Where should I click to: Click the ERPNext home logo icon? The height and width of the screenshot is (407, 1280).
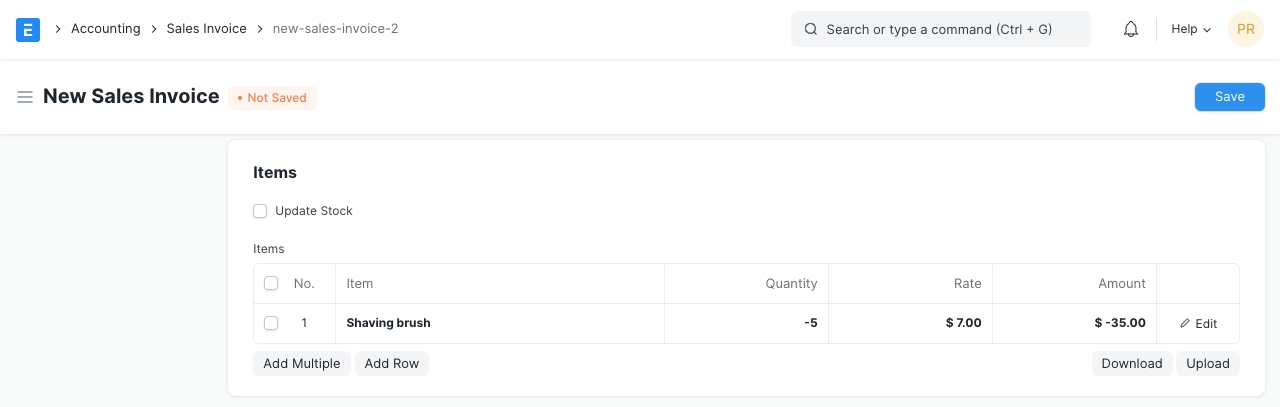point(28,29)
